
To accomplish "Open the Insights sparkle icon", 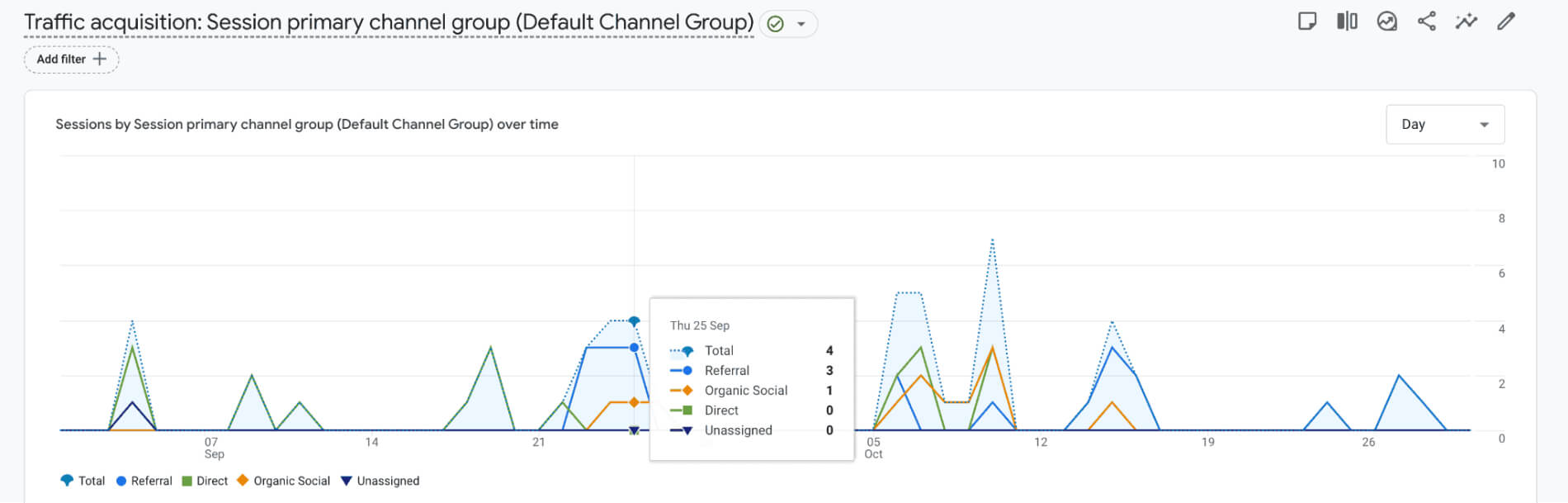I will (1466, 21).
